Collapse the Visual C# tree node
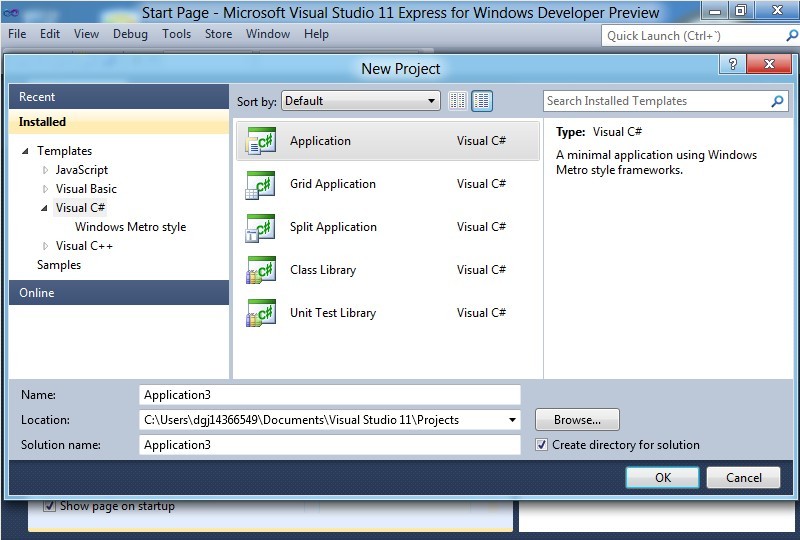The width and height of the screenshot is (800, 540). (44, 208)
